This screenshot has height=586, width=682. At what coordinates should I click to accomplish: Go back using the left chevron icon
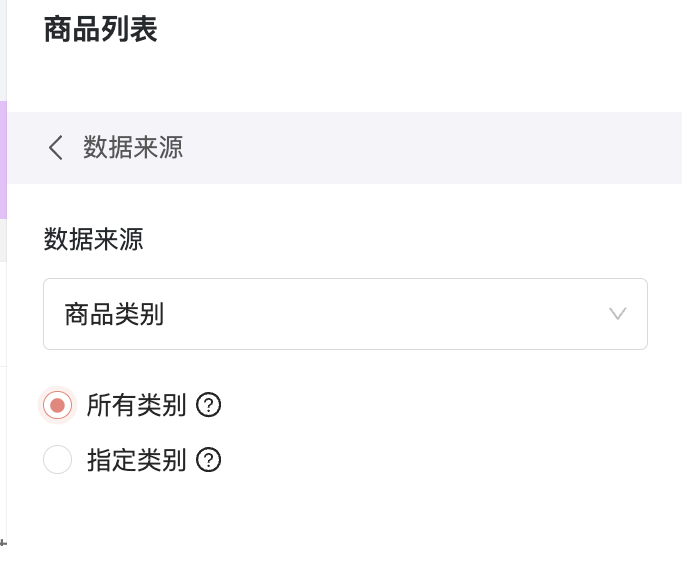(56, 147)
